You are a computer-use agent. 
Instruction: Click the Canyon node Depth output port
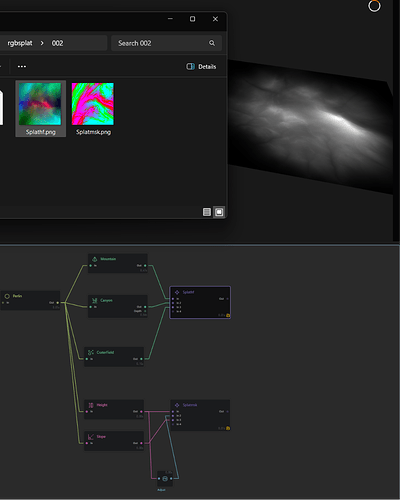pyautogui.click(x=145, y=311)
